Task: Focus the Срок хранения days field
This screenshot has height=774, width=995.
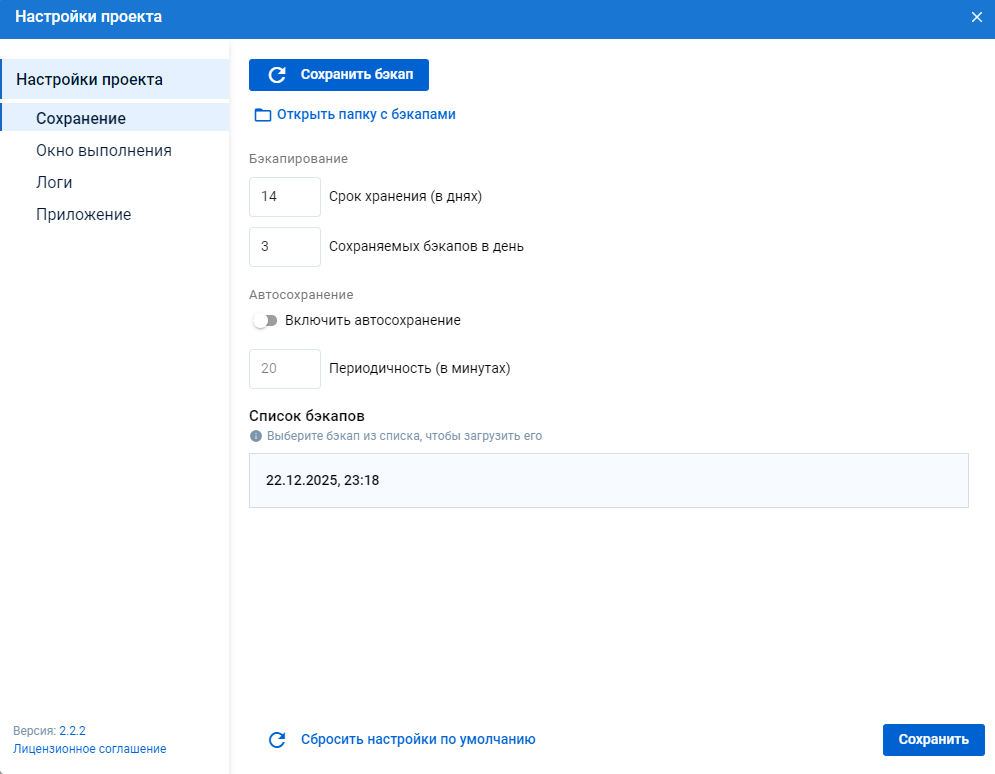Action: pos(284,197)
